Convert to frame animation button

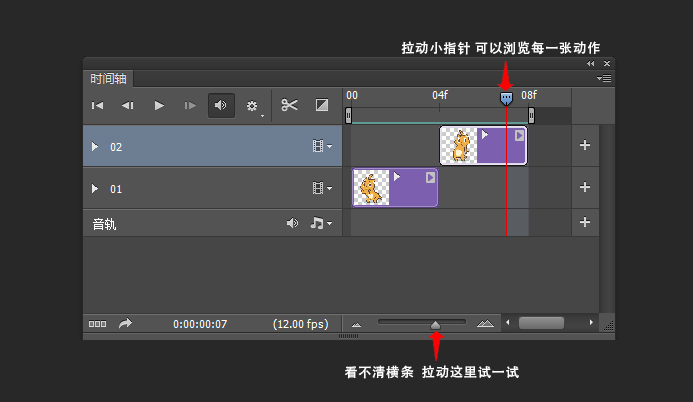(97, 324)
